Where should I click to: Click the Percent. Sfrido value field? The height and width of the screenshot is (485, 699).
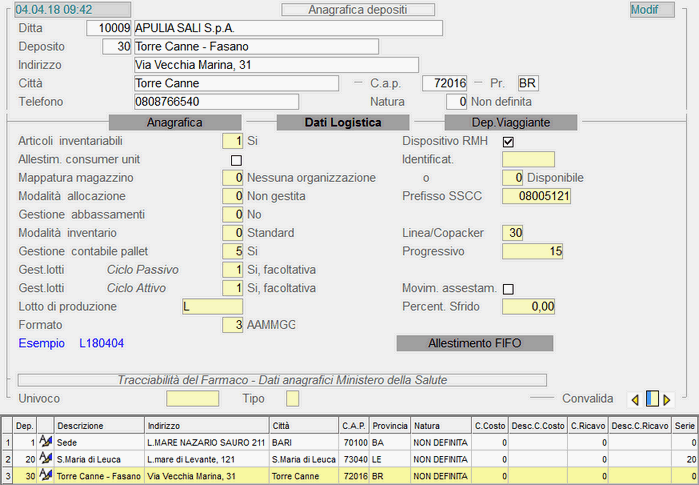[528, 306]
